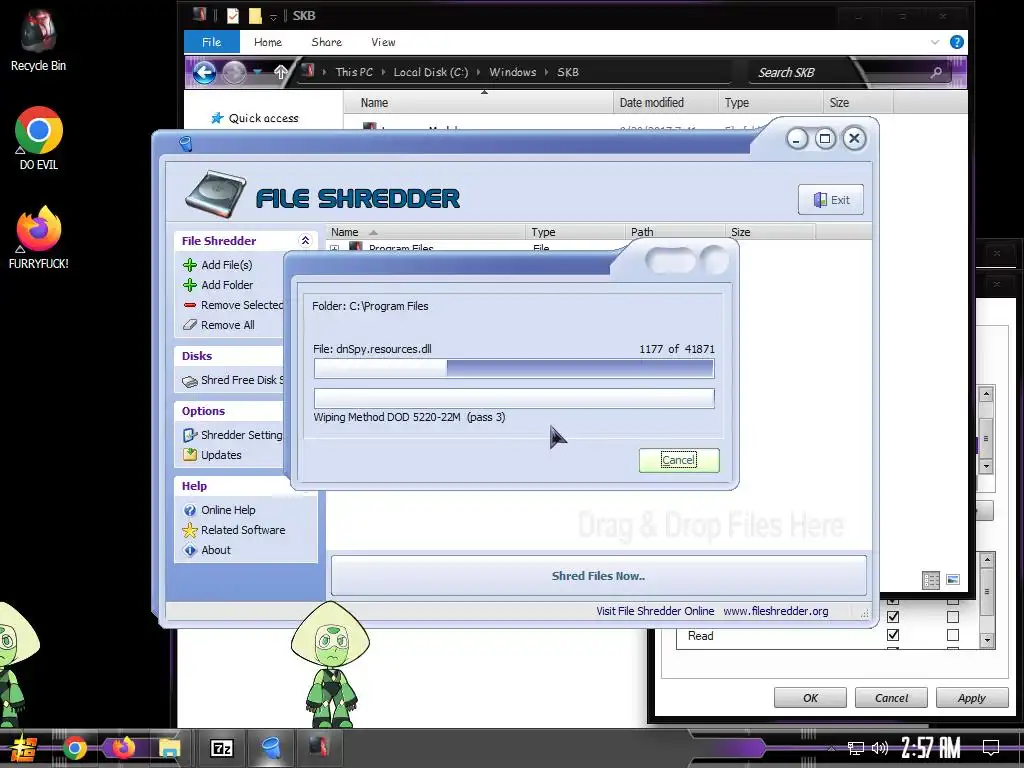
Task: Show hidden tray icons arrow
Action: [x=831, y=748]
